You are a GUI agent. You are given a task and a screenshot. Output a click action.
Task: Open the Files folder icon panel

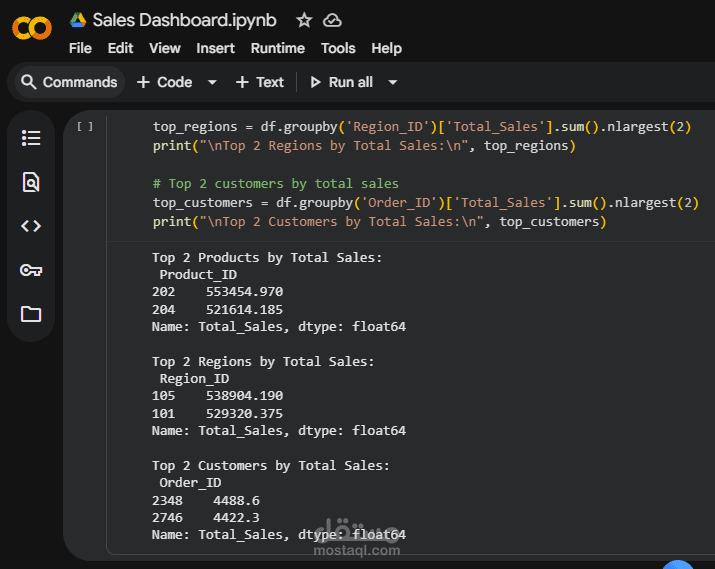[31, 314]
